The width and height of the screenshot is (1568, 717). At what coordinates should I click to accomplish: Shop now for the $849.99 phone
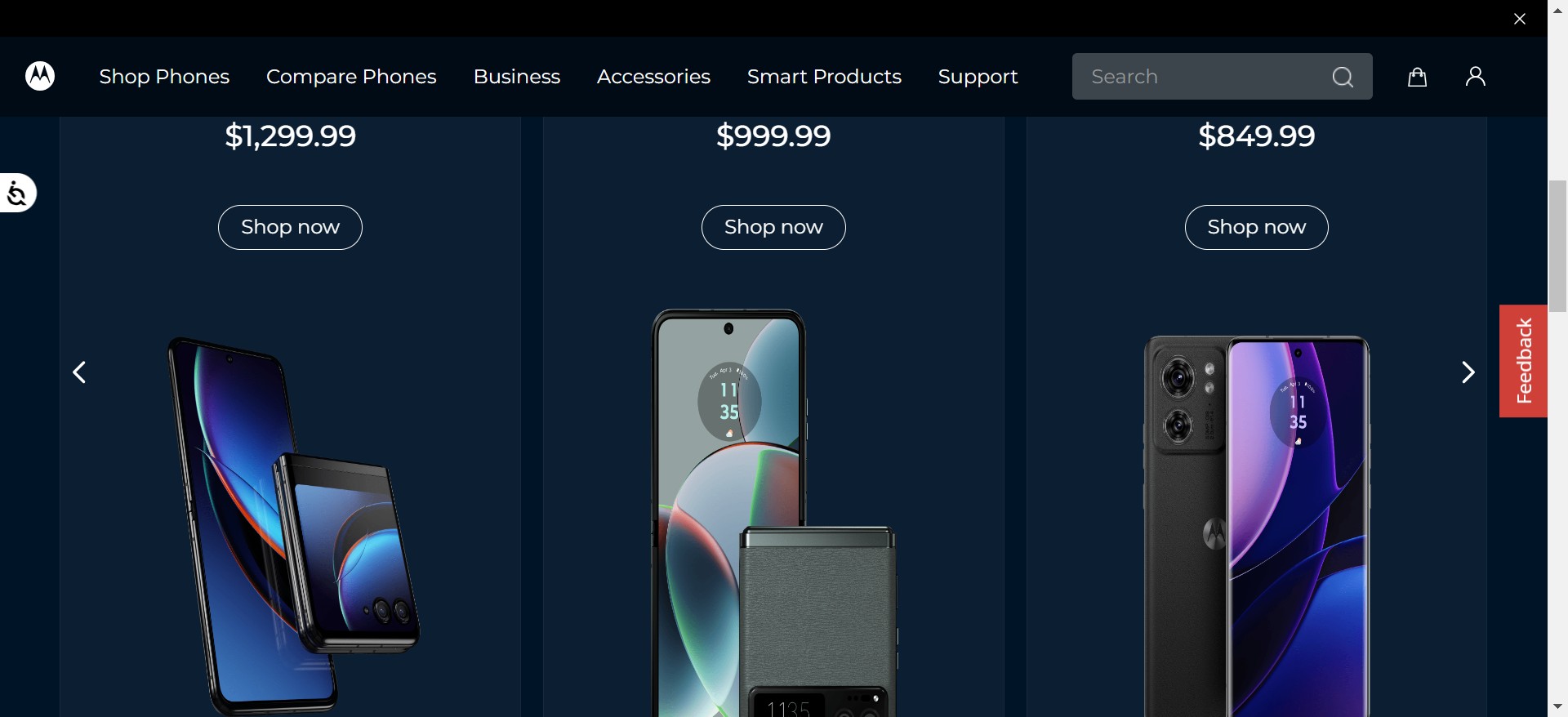coord(1256,227)
